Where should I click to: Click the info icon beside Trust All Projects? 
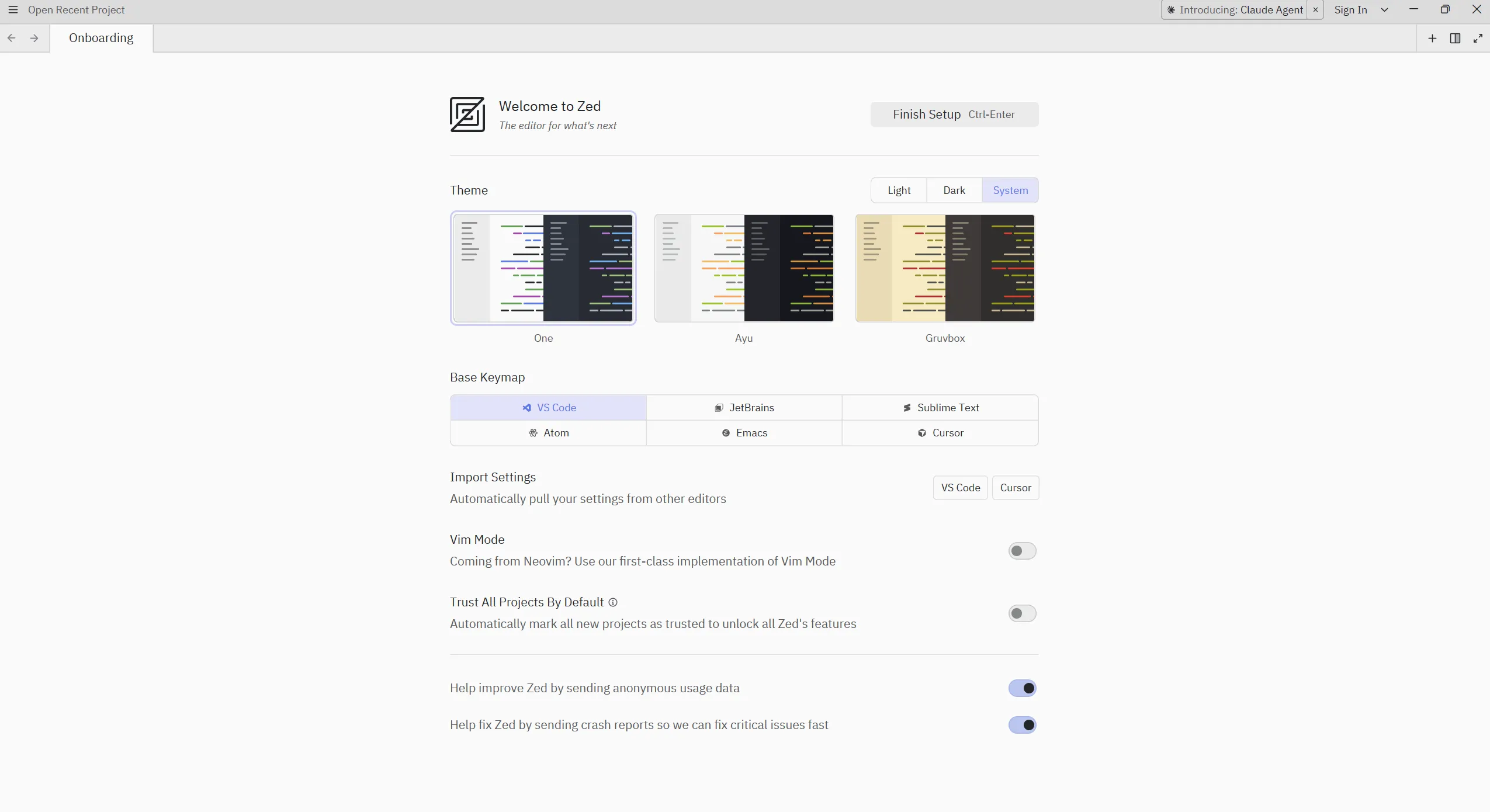612,602
